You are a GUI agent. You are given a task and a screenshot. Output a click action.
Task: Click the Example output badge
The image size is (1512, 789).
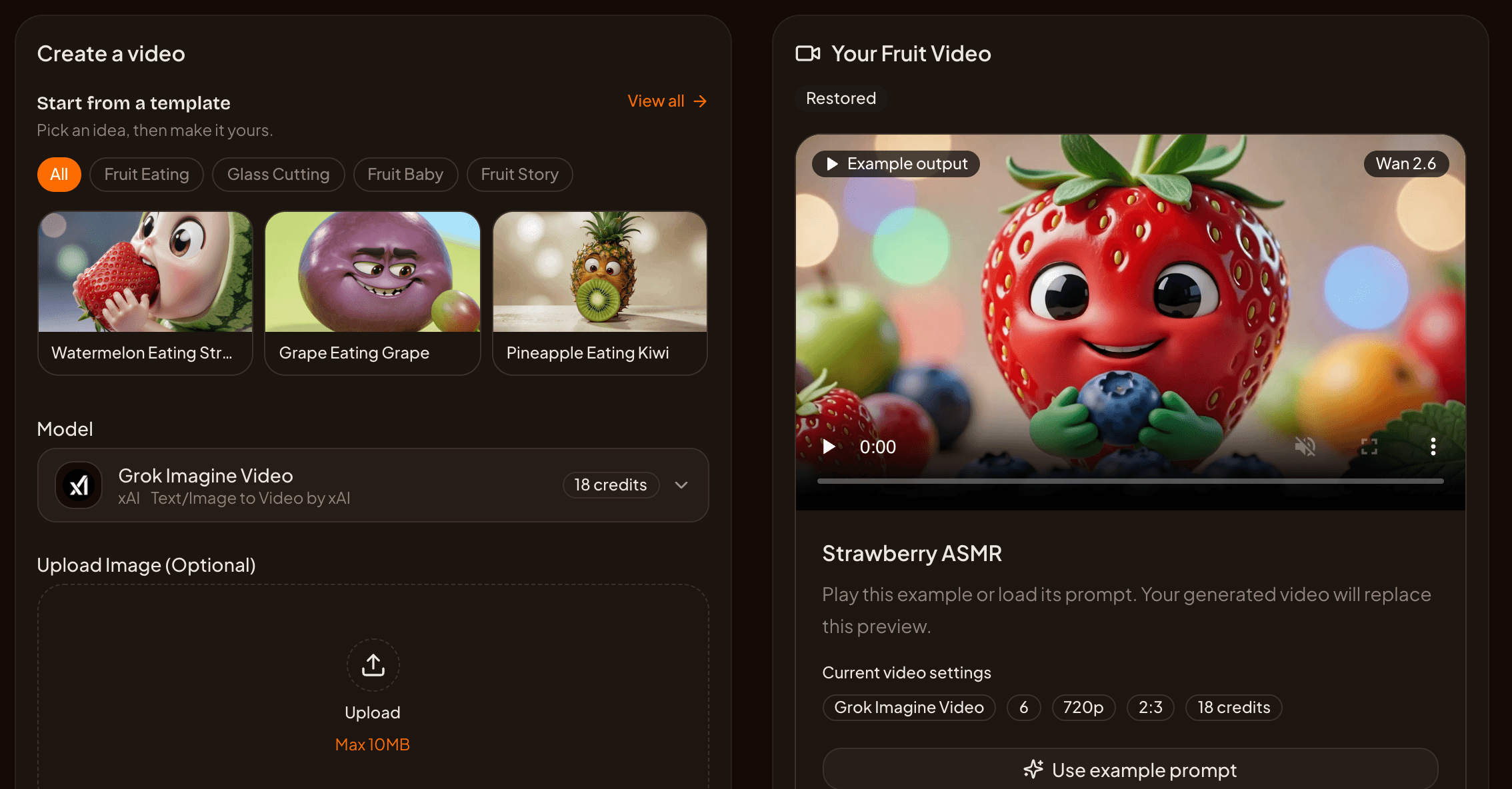pos(895,164)
